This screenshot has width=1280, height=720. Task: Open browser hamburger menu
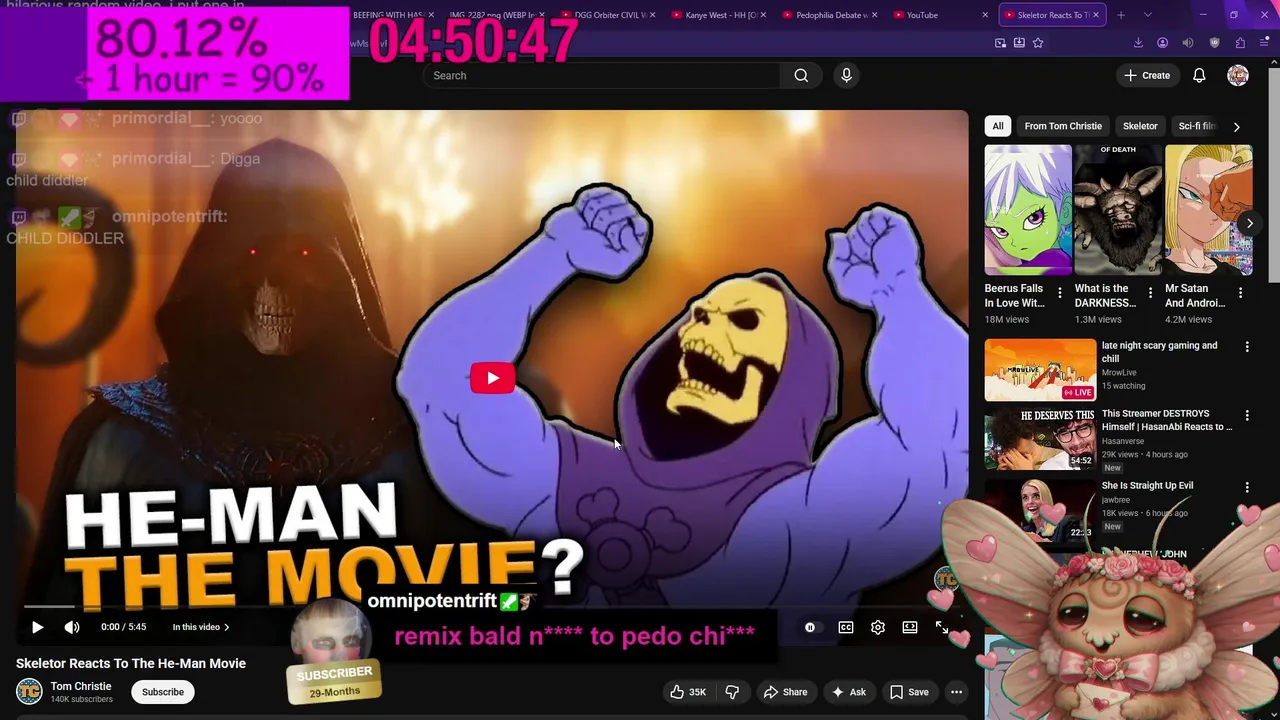tap(1266, 43)
